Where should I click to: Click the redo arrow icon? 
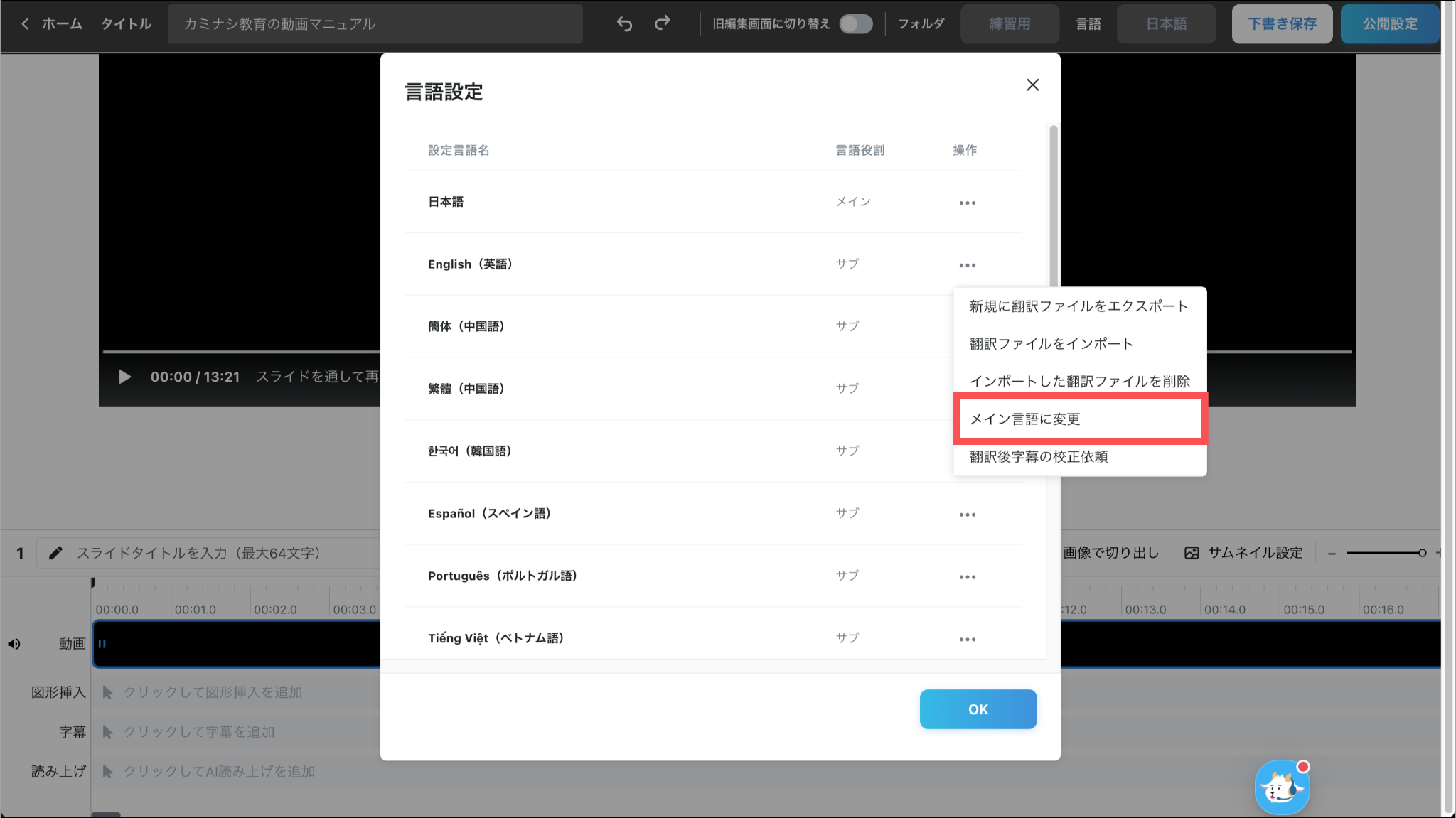point(662,24)
